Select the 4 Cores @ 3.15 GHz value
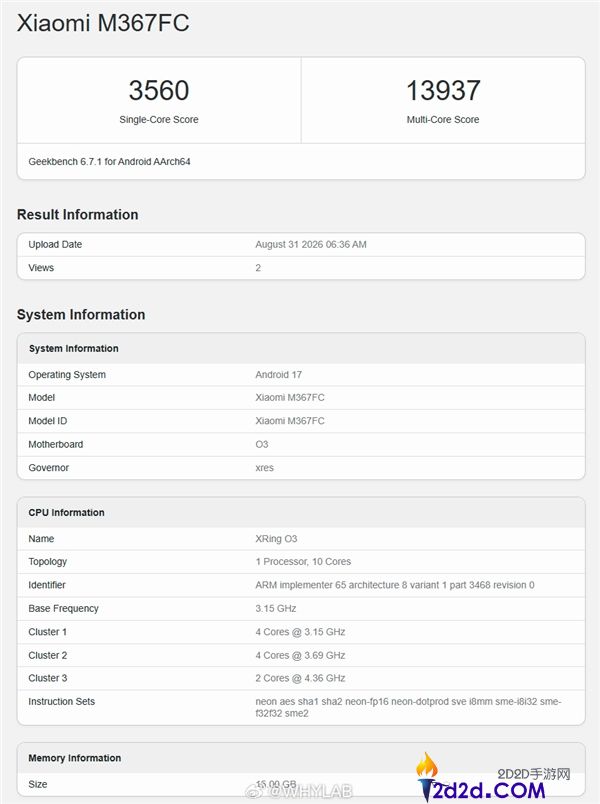Image resolution: width=600 pixels, height=804 pixels. (301, 632)
